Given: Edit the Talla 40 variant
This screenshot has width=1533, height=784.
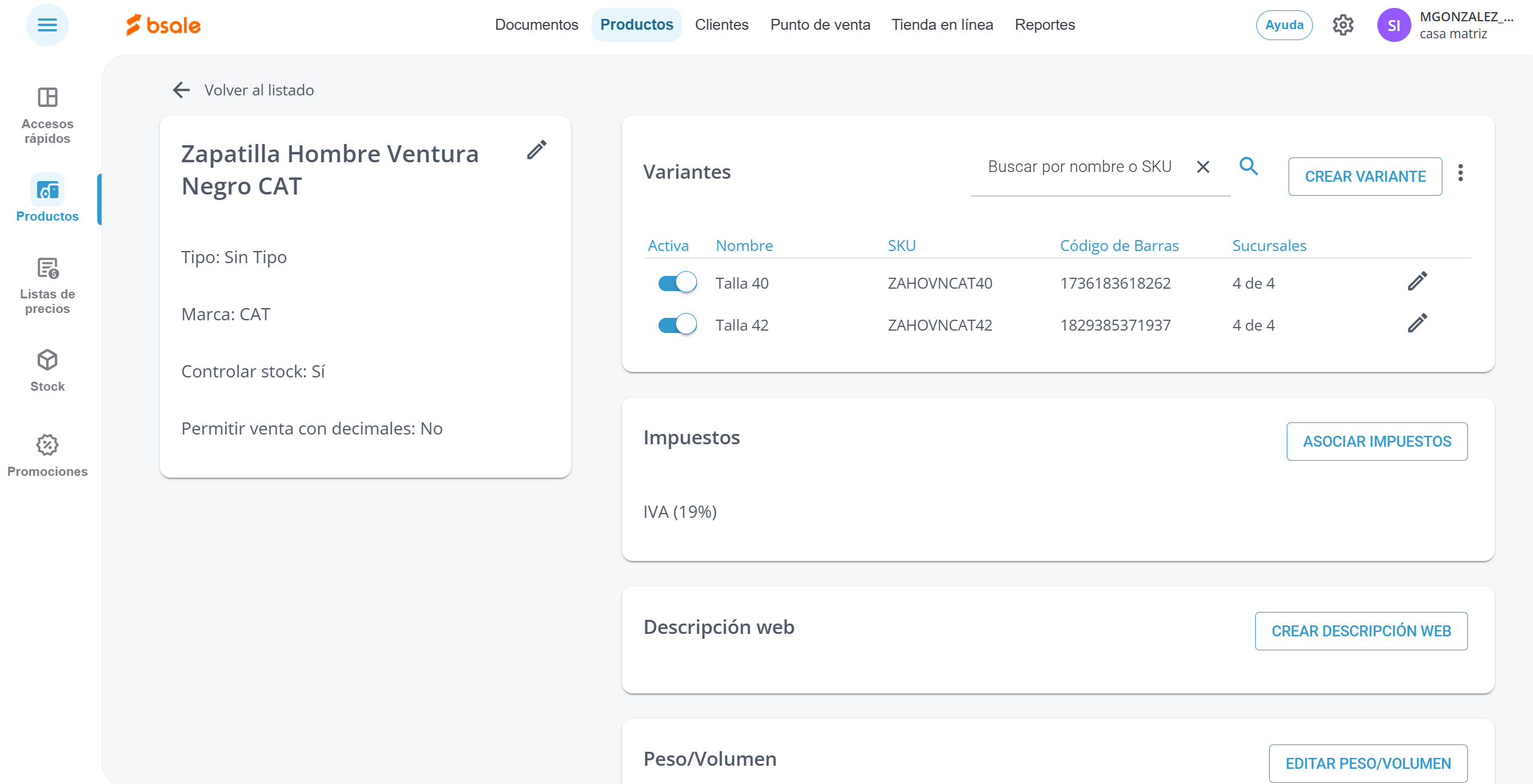Looking at the screenshot, I should (1417, 281).
